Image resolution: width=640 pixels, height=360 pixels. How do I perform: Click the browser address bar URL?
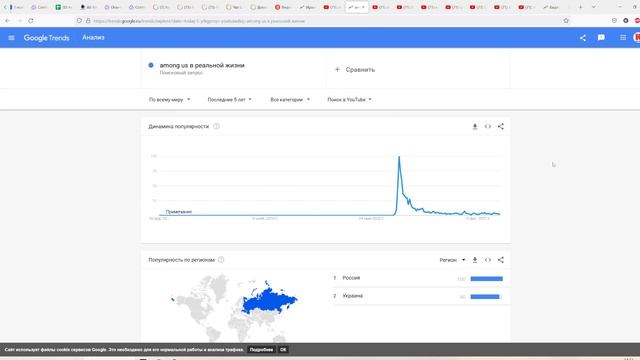point(199,21)
